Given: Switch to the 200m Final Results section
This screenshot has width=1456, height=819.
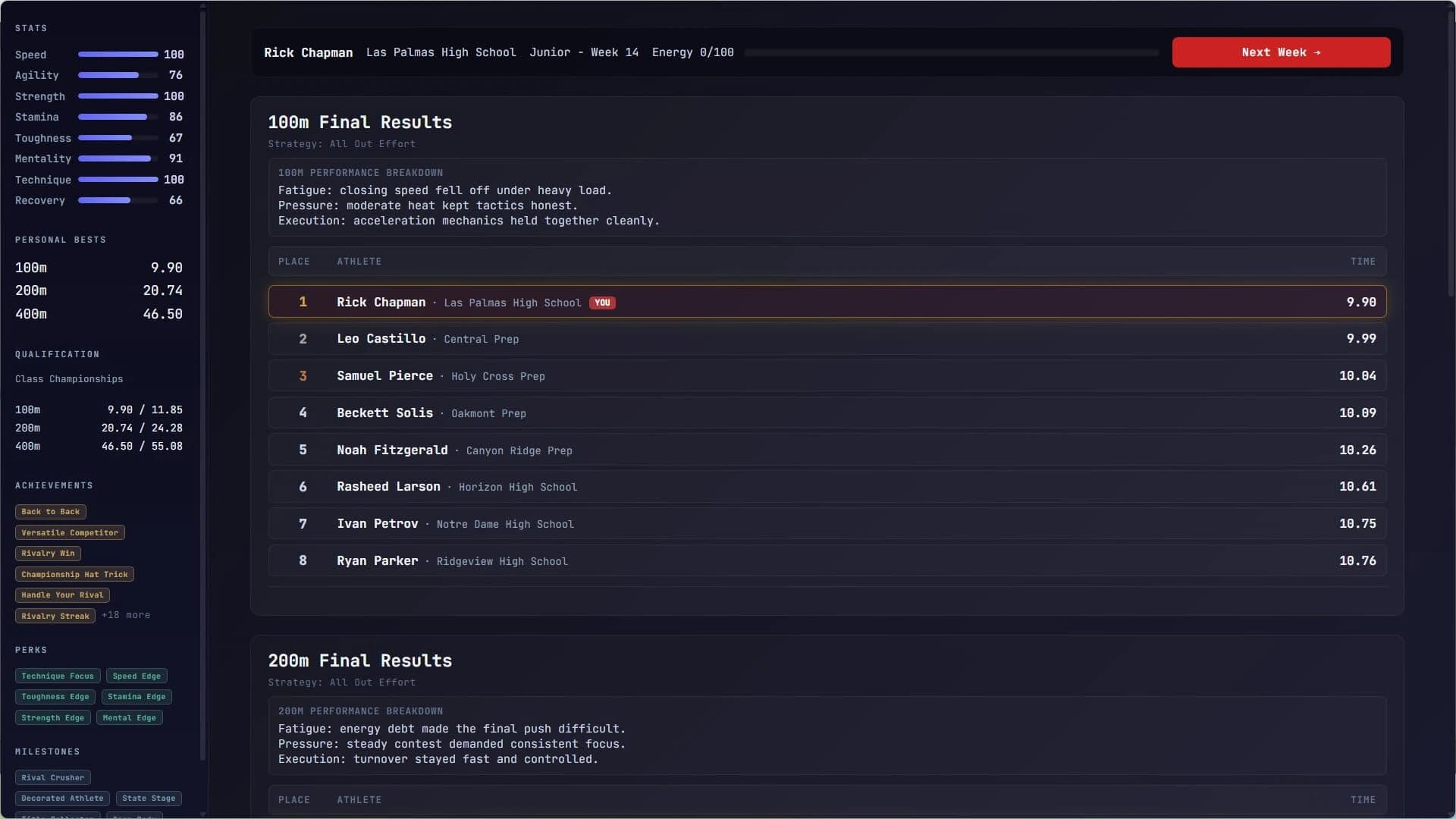Looking at the screenshot, I should (360, 661).
